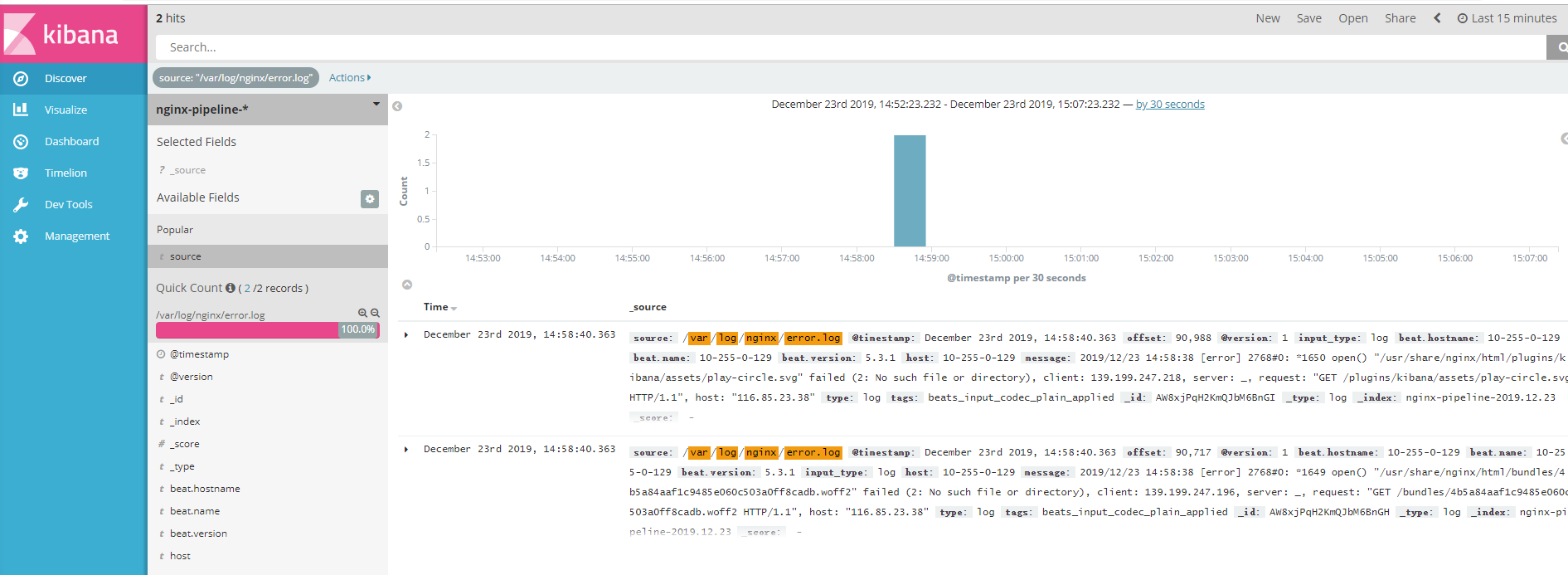Click the Quick Count info icon
This screenshot has height=575, width=1568.
[x=231, y=288]
